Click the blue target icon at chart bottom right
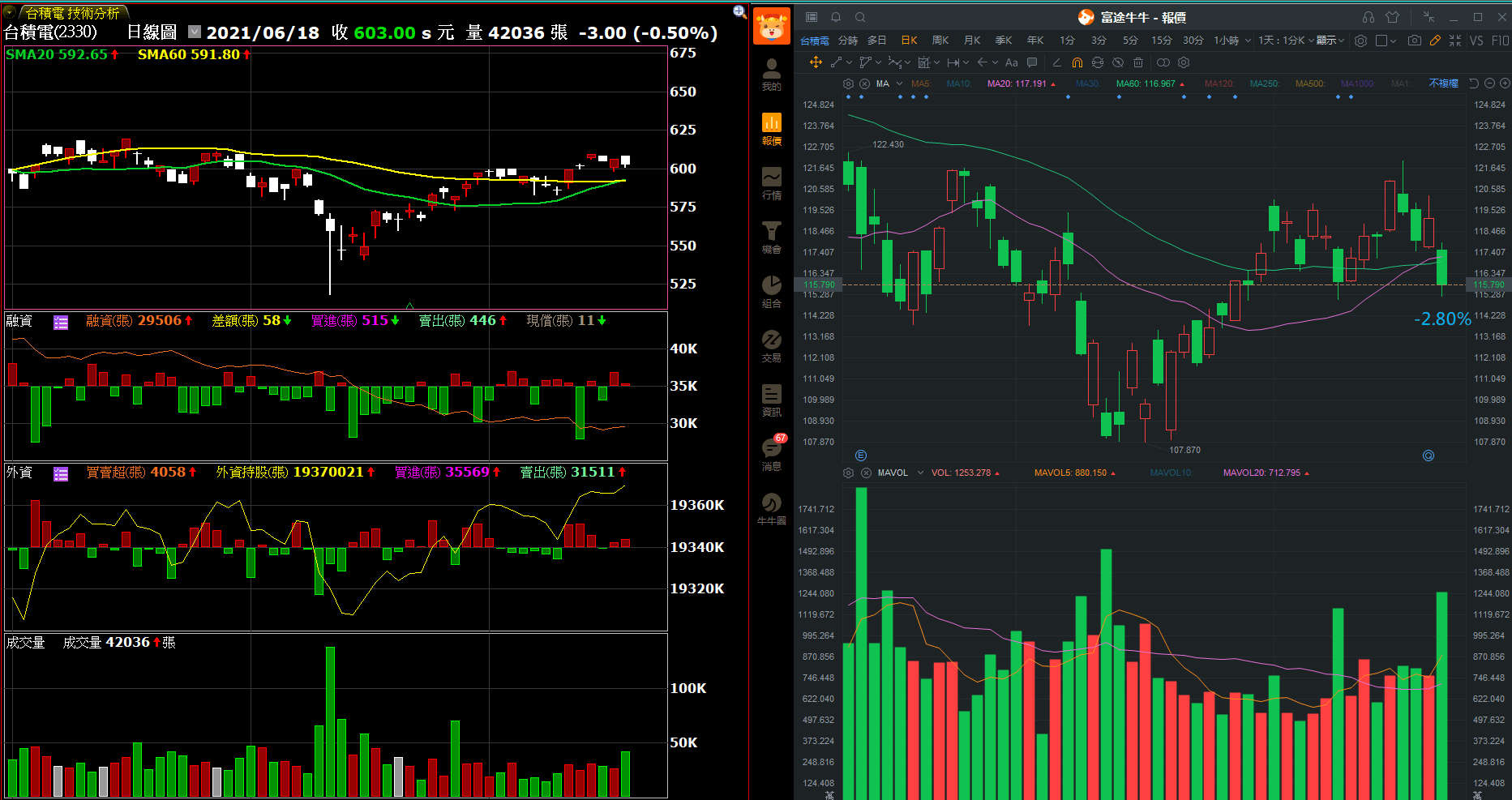1512x800 pixels. [1428, 456]
